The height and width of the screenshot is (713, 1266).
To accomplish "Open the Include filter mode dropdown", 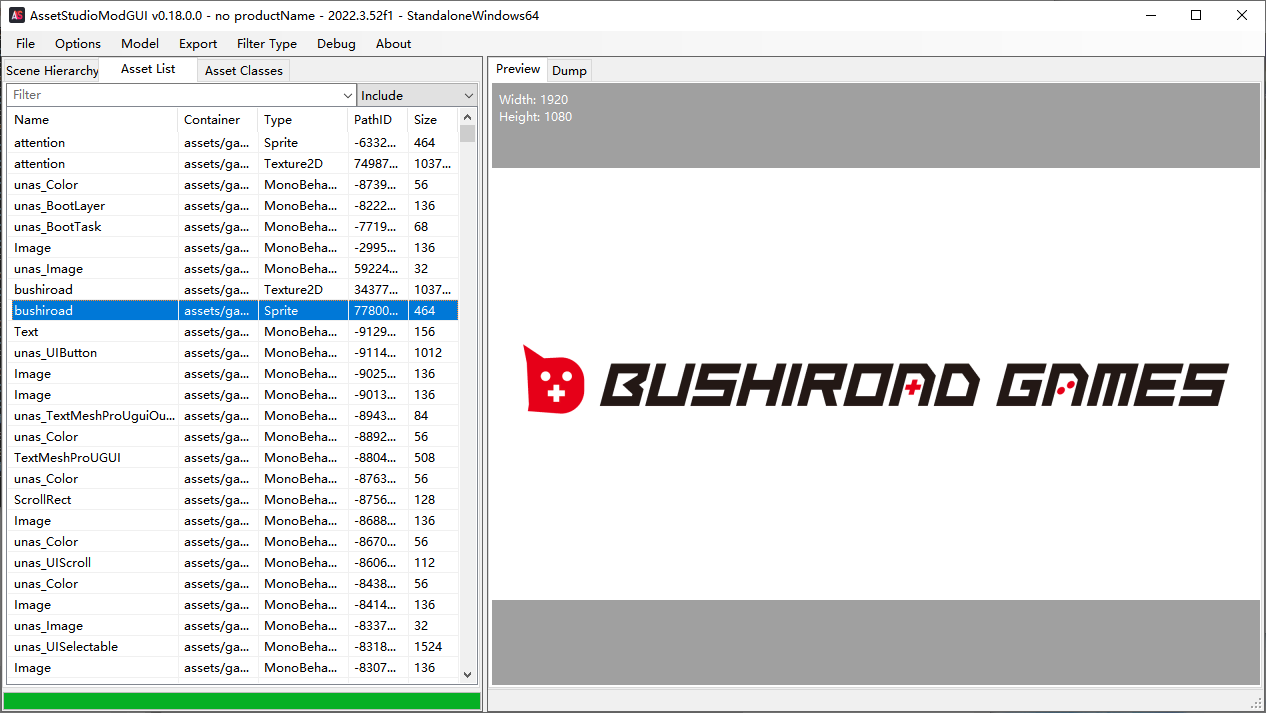I will point(417,95).
